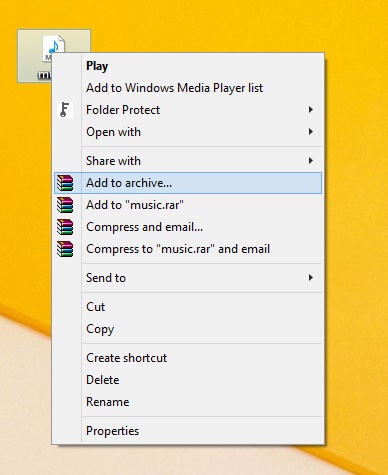Open the Send to menu entry
The image size is (388, 475).
coord(188,278)
